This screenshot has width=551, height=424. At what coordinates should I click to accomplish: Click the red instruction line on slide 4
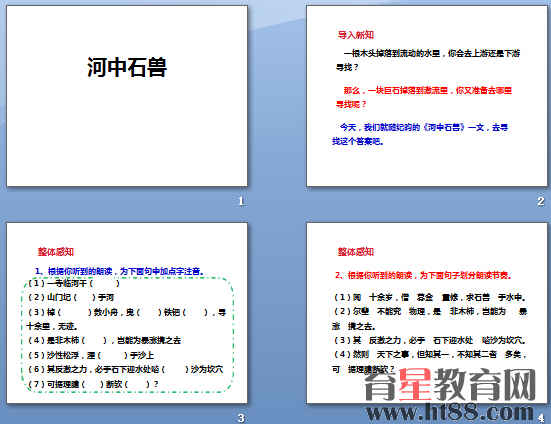423,275
